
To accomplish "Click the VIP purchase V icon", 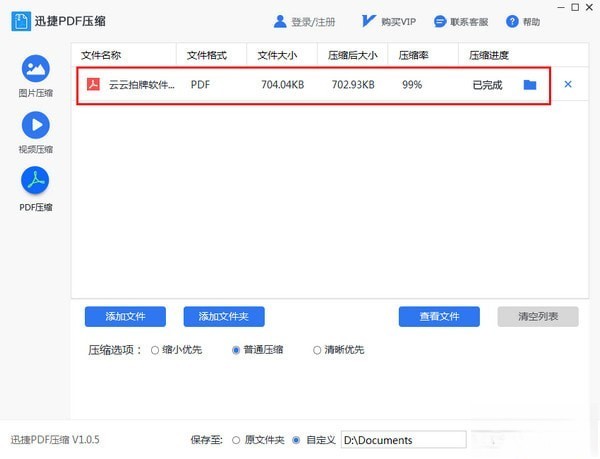I will click(x=368, y=21).
